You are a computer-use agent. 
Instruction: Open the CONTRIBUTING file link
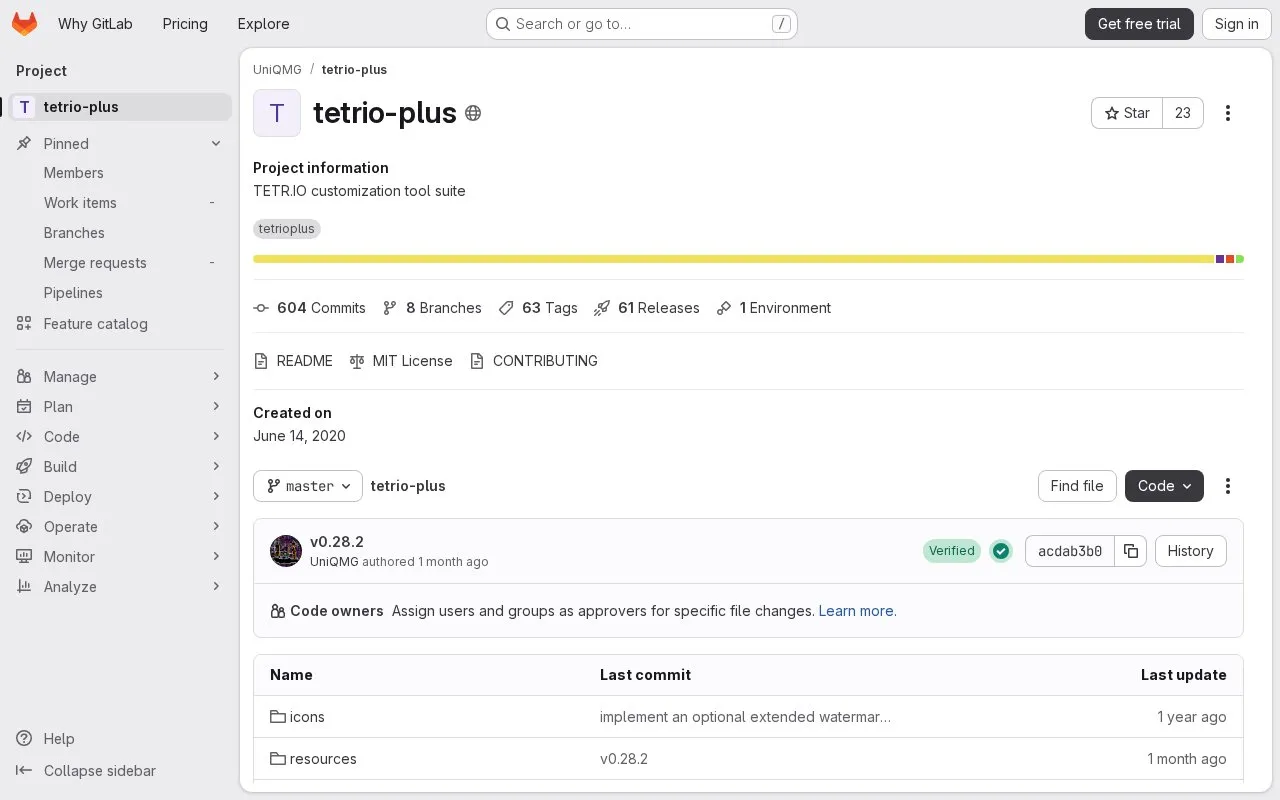pos(534,361)
